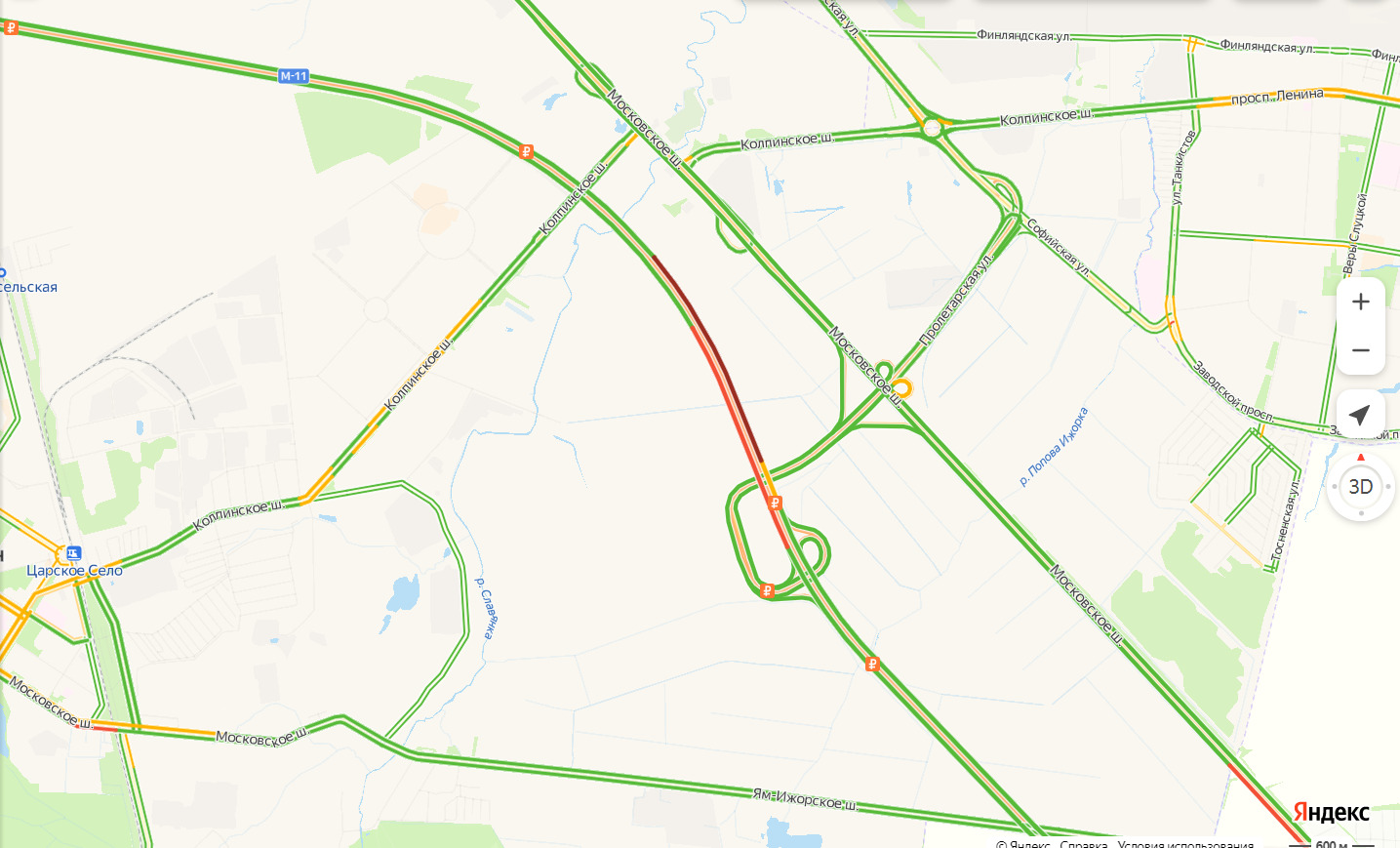The height and width of the screenshot is (848, 1400).
Task: Open the Справка help link
Action: (1084, 843)
